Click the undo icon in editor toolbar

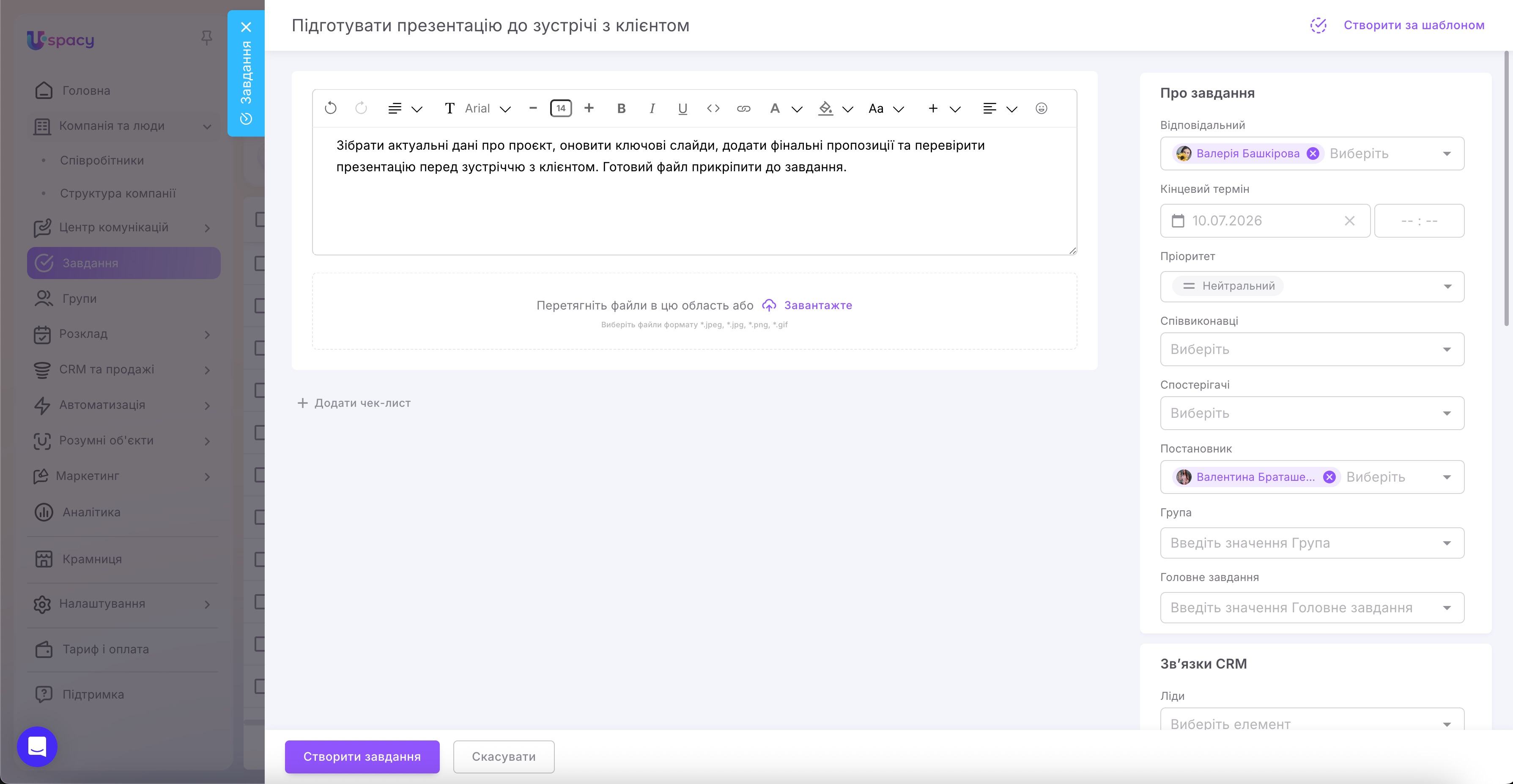(331, 108)
